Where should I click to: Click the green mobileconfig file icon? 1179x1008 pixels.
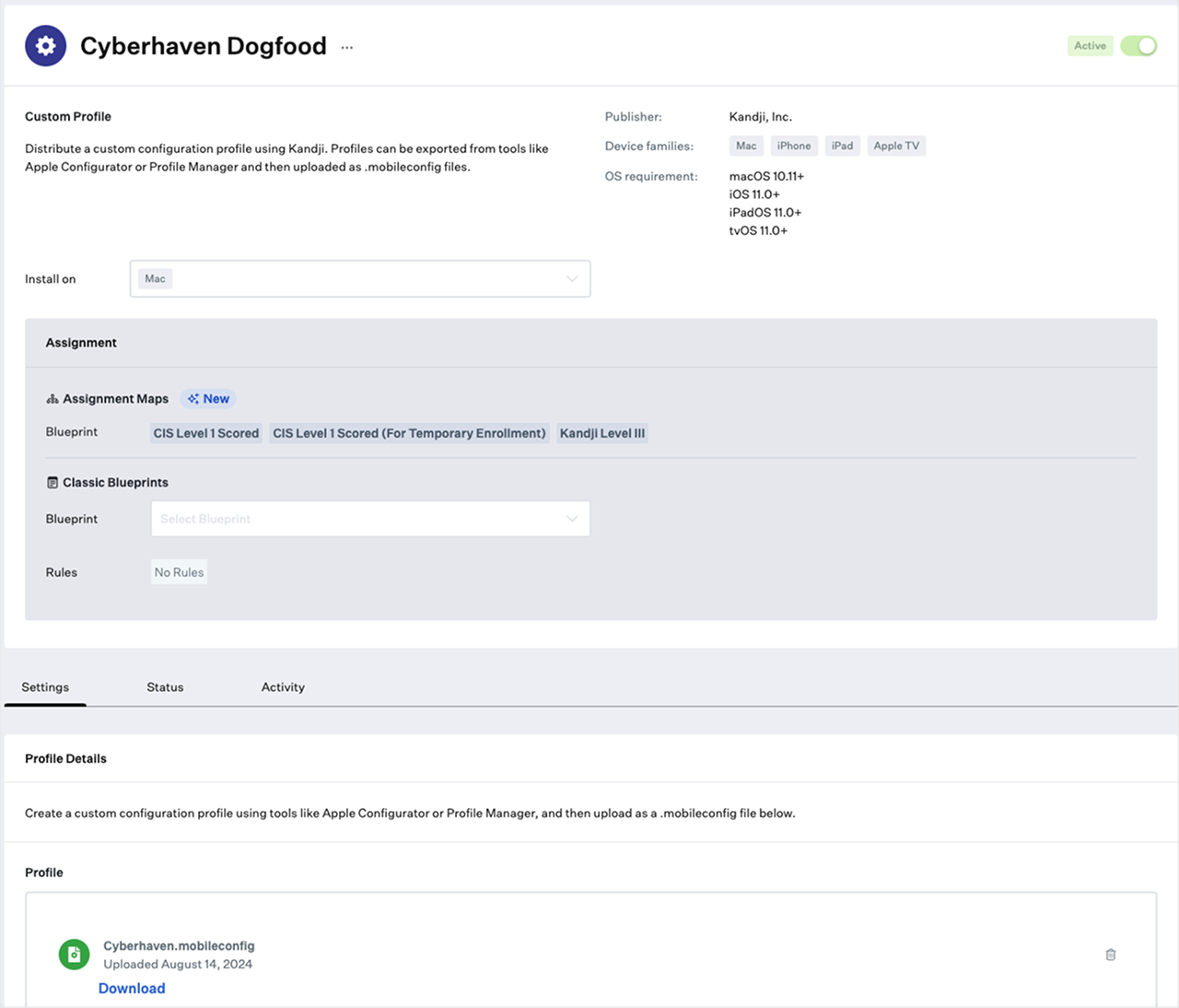[x=74, y=955]
